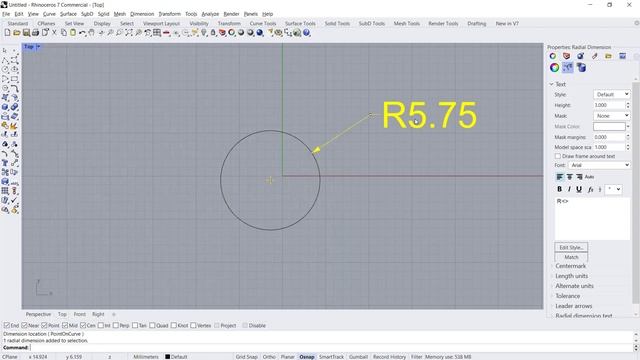The height and width of the screenshot is (360, 640).
Task: Click the Help question mark icon
Action: (307, 33)
